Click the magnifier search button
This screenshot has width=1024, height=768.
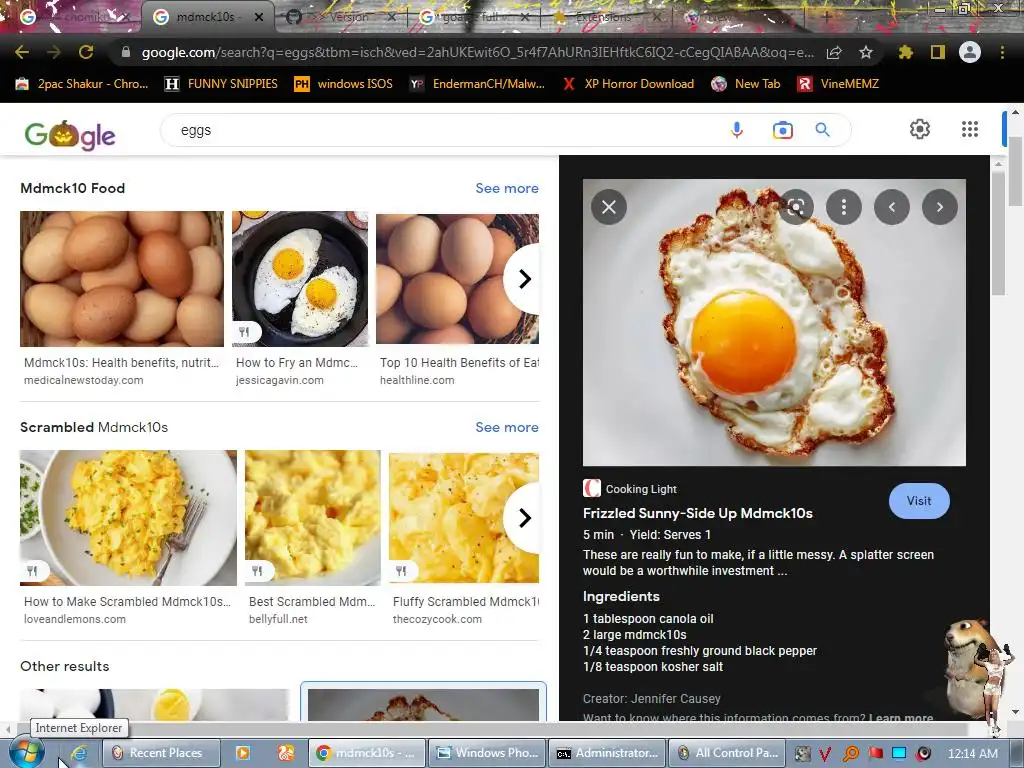(x=822, y=130)
